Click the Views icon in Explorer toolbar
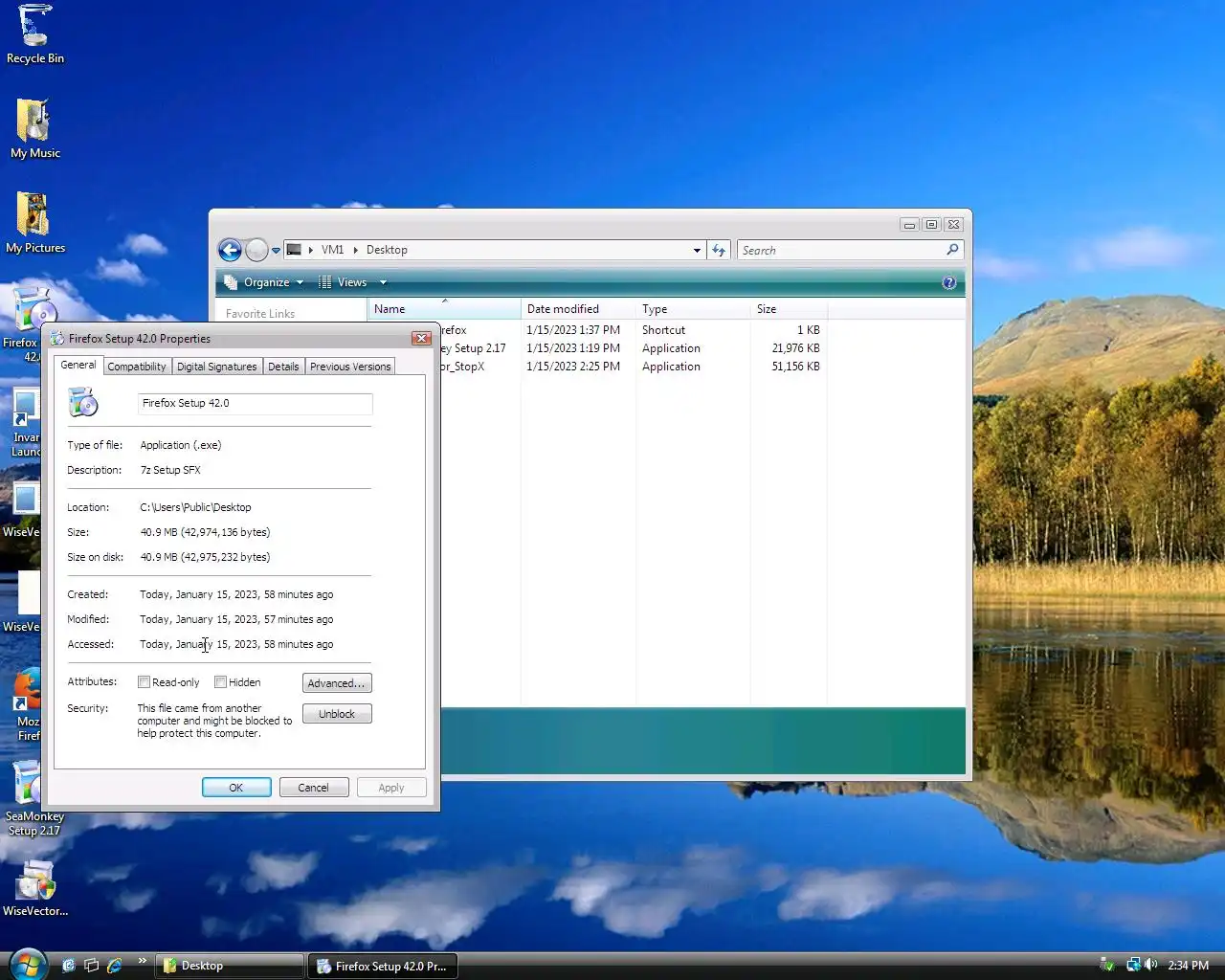This screenshot has width=1225, height=980. point(325,282)
